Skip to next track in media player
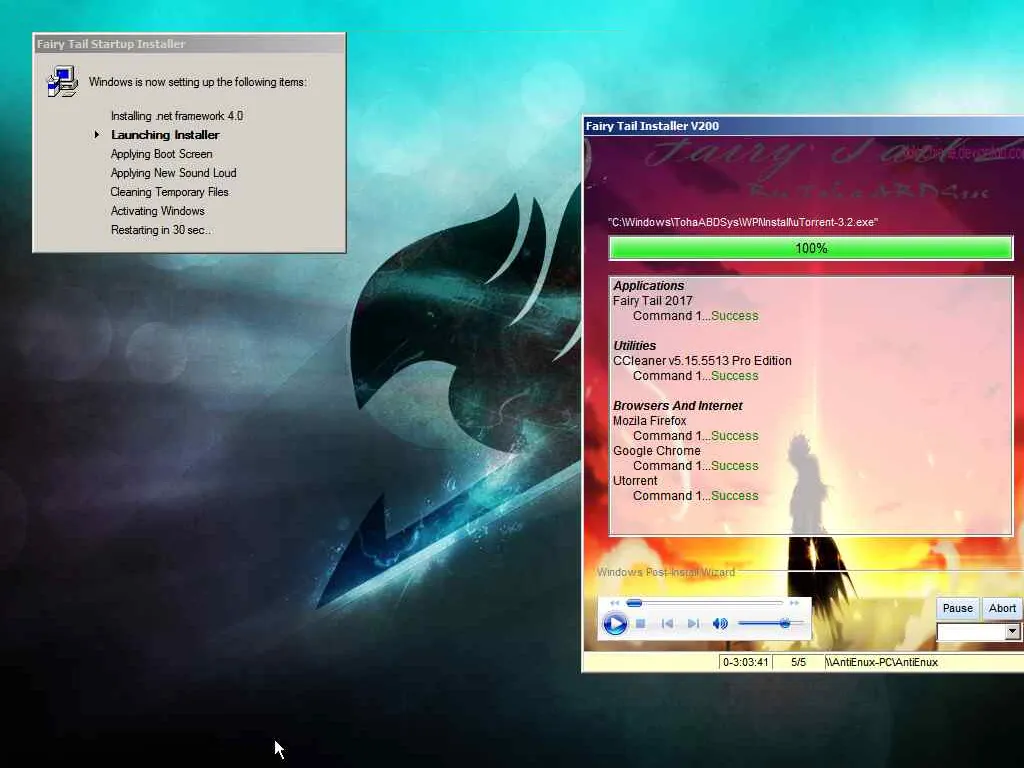The width and height of the screenshot is (1024, 768). (694, 624)
